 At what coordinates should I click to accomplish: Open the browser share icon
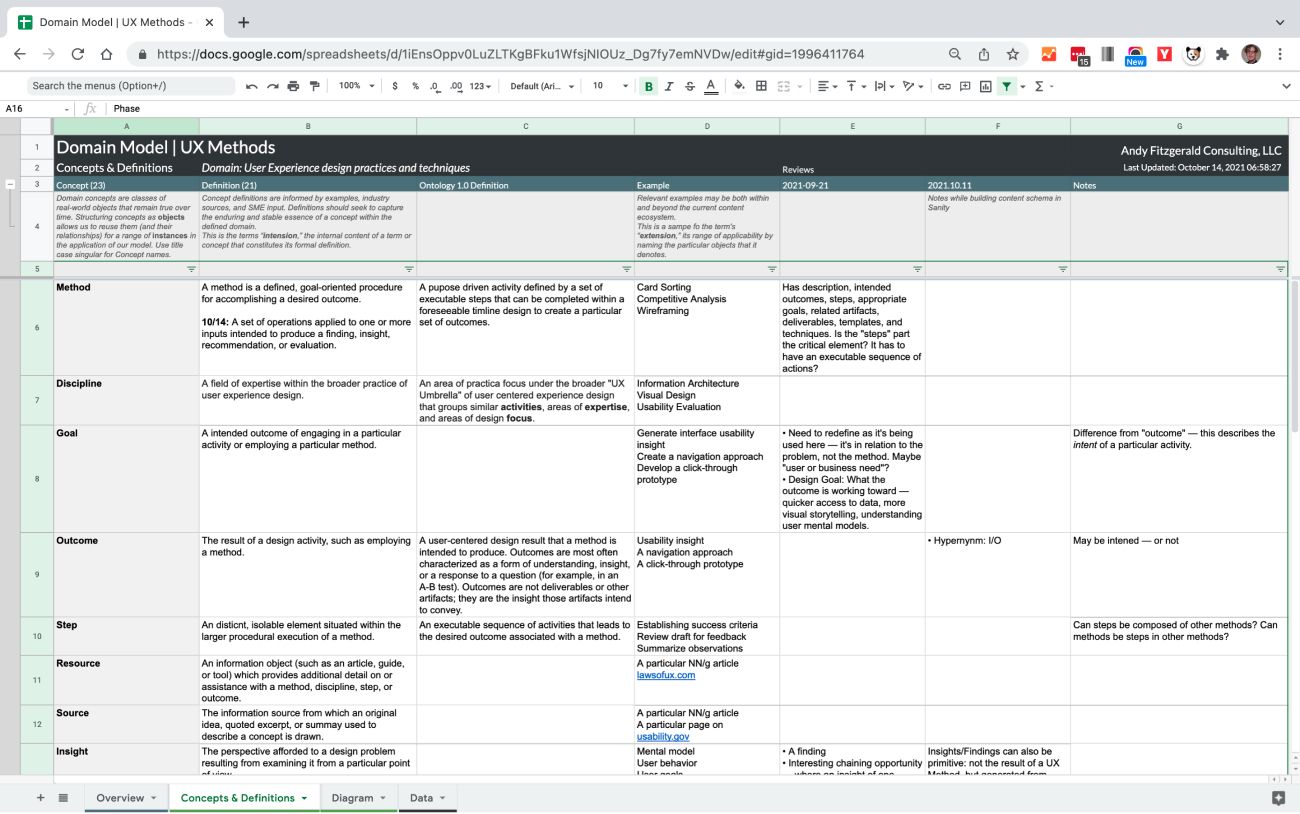pyautogui.click(x=984, y=54)
